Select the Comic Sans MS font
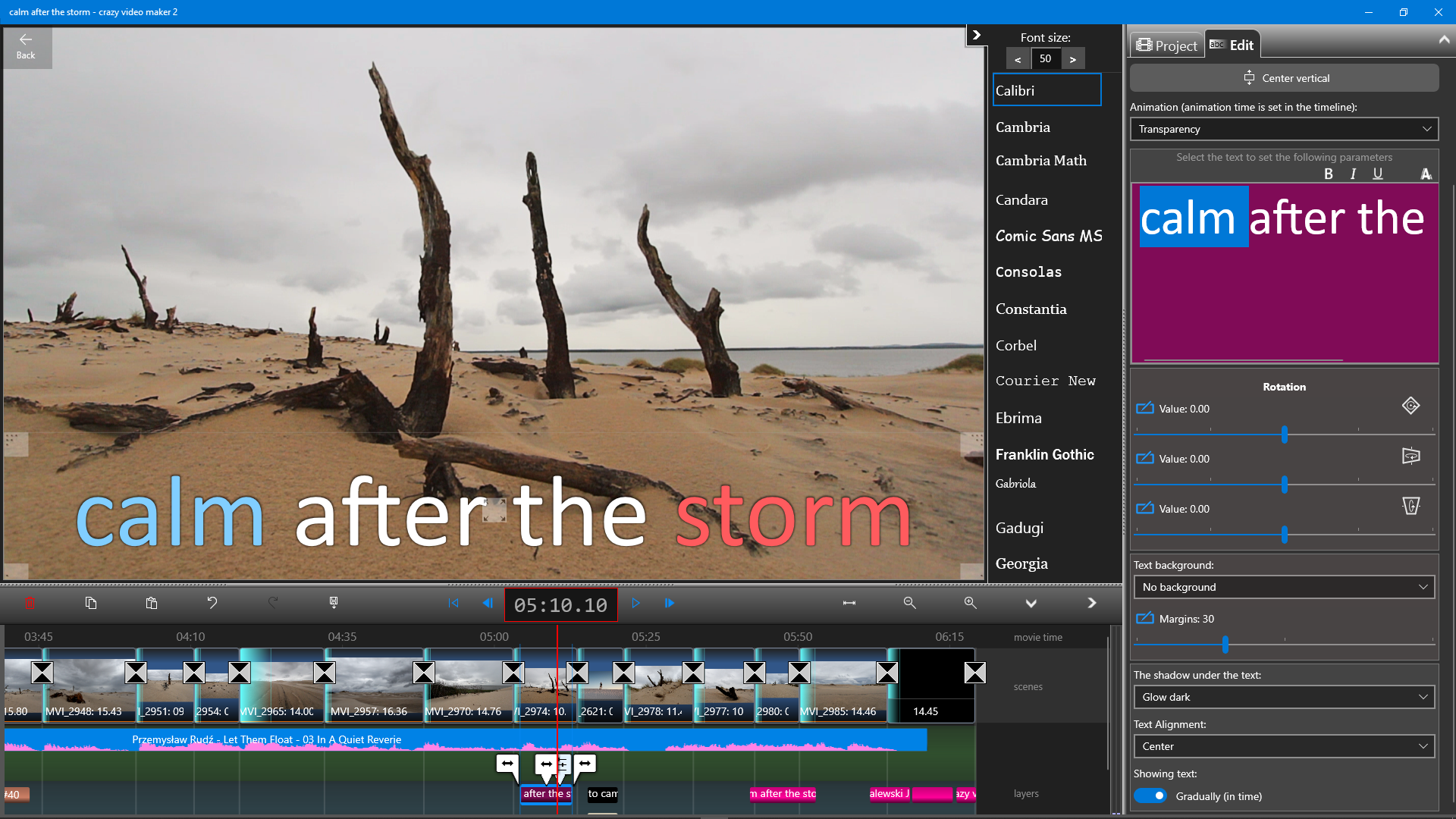1456x819 pixels. [x=1049, y=236]
